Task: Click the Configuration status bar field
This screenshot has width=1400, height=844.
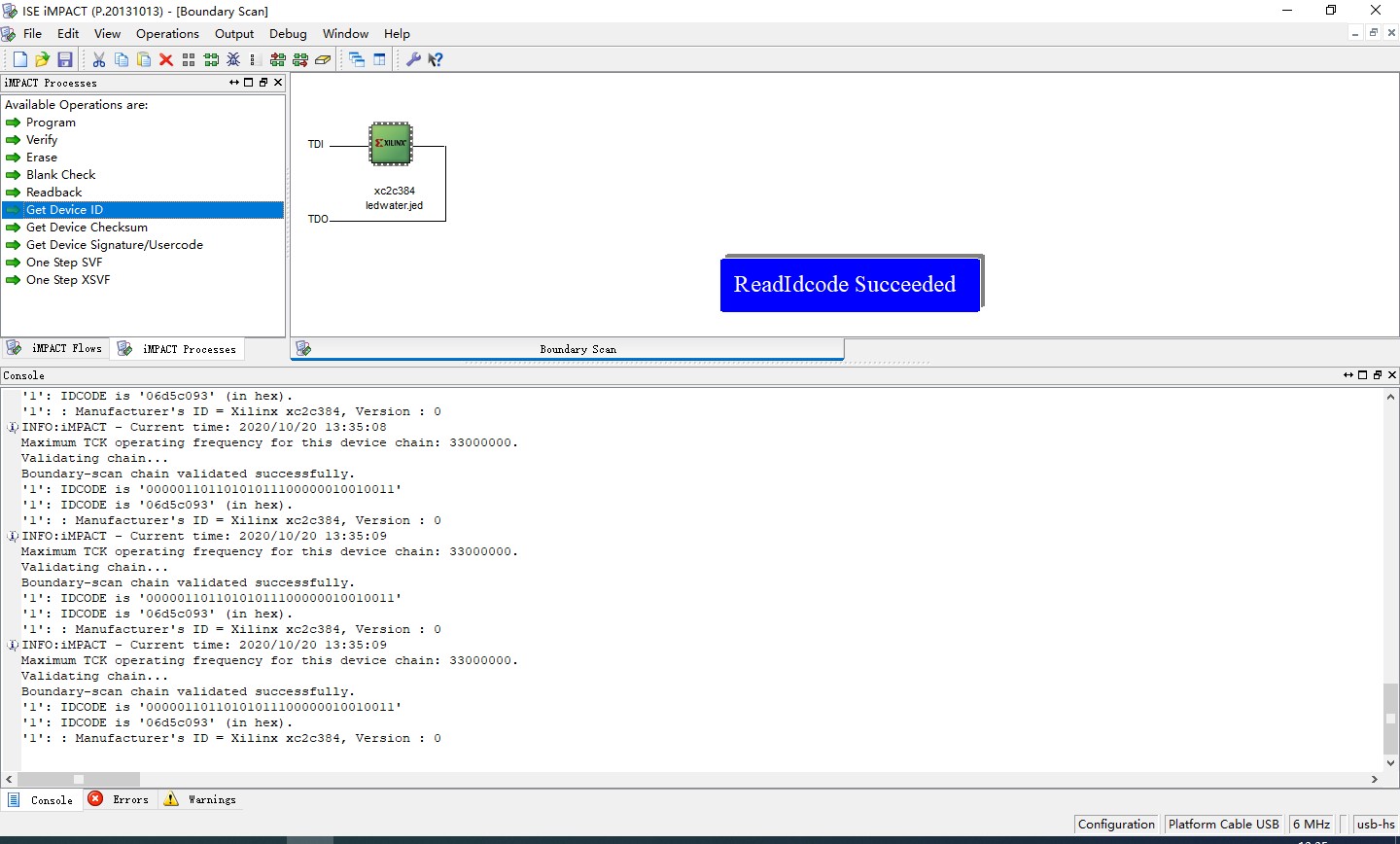Action: (x=1116, y=824)
